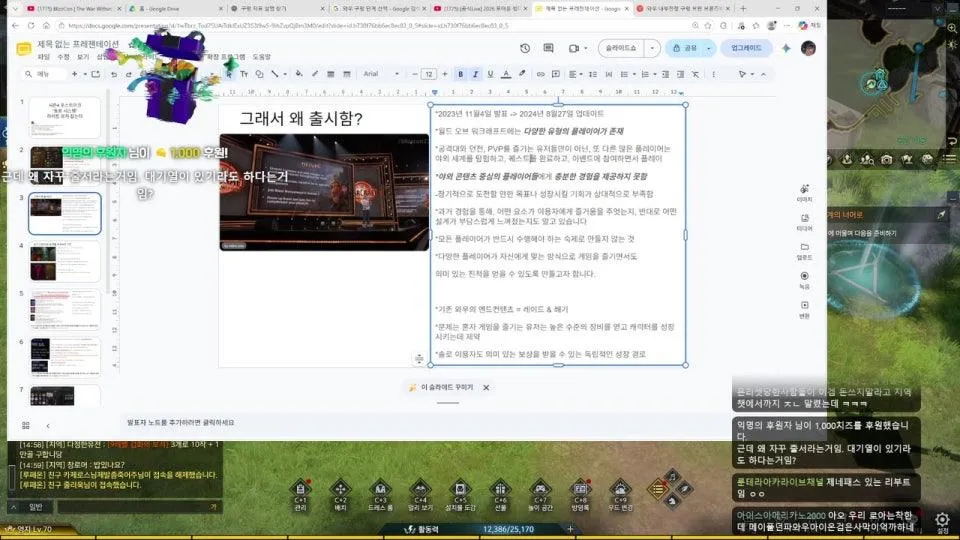Click the undo arrow in Slides toolbar
The image size is (960, 540).
114,74
